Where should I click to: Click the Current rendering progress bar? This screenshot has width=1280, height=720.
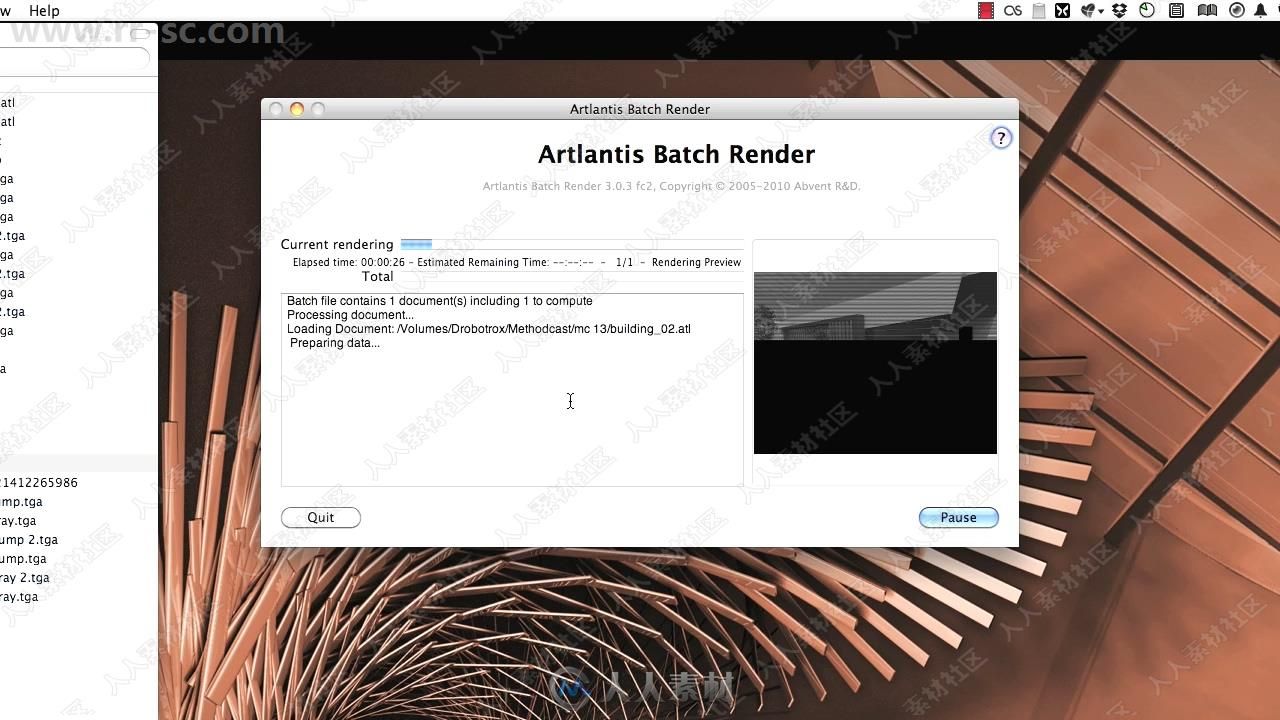click(572, 244)
